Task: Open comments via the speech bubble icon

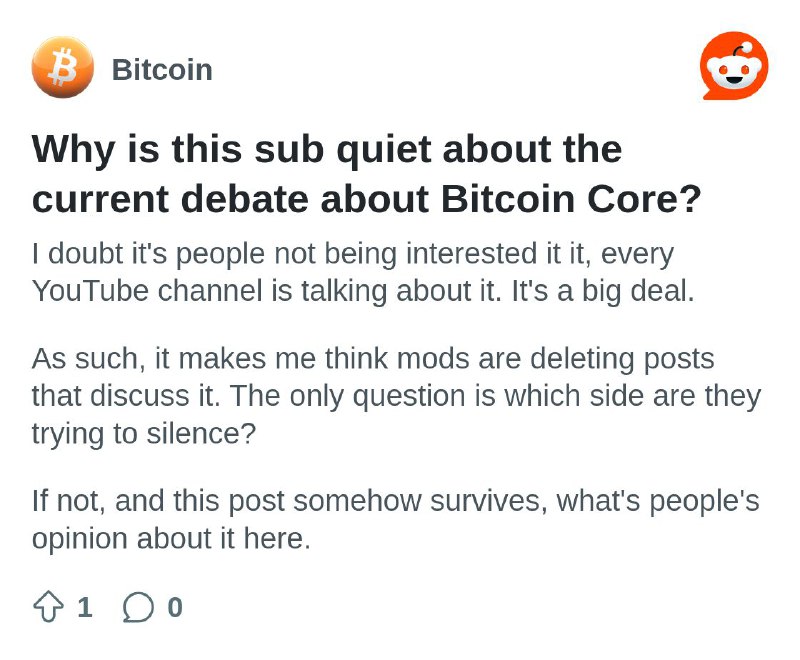Action: pyautogui.click(x=138, y=607)
